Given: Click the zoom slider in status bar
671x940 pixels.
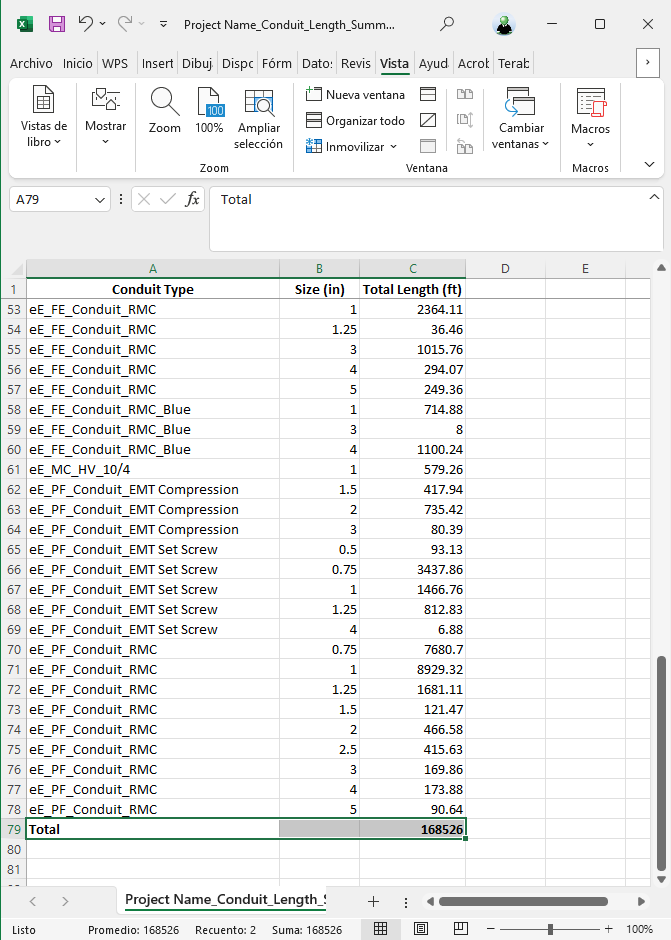Looking at the screenshot, I should coord(550,929).
